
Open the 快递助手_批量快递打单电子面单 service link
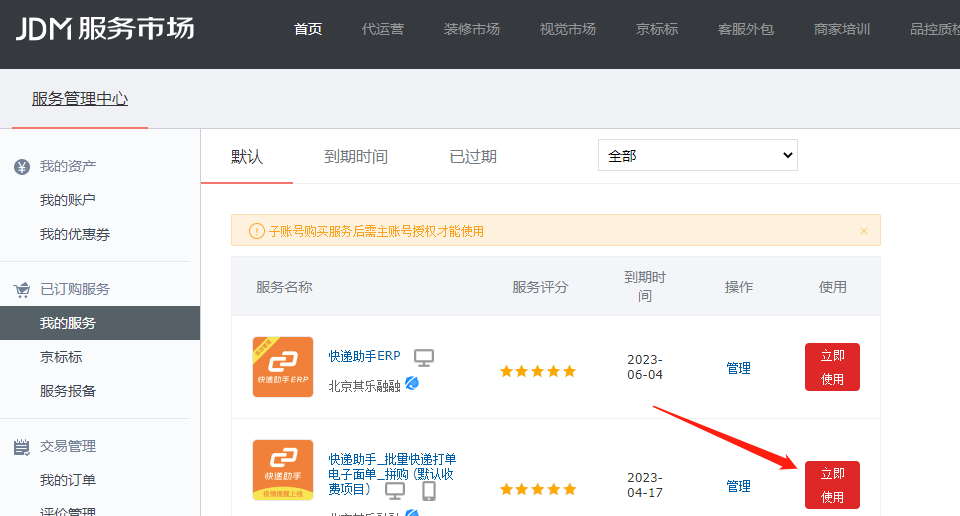(x=392, y=474)
